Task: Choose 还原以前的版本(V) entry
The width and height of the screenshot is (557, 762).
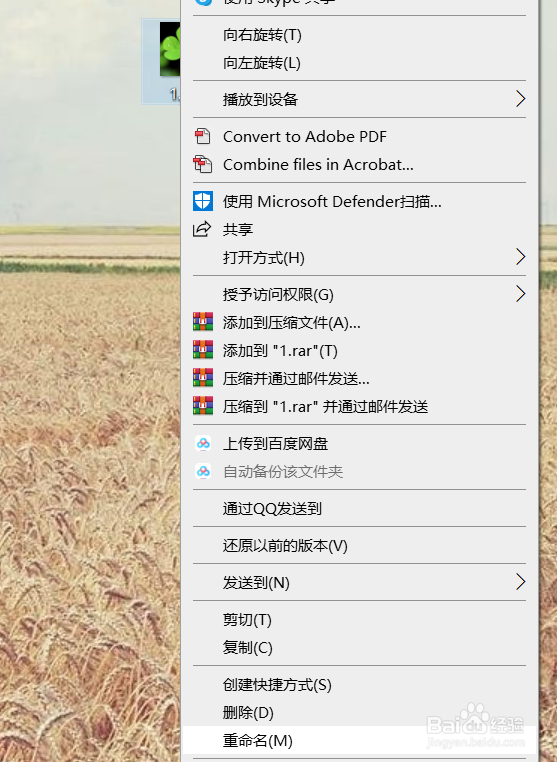Action: 360,545
